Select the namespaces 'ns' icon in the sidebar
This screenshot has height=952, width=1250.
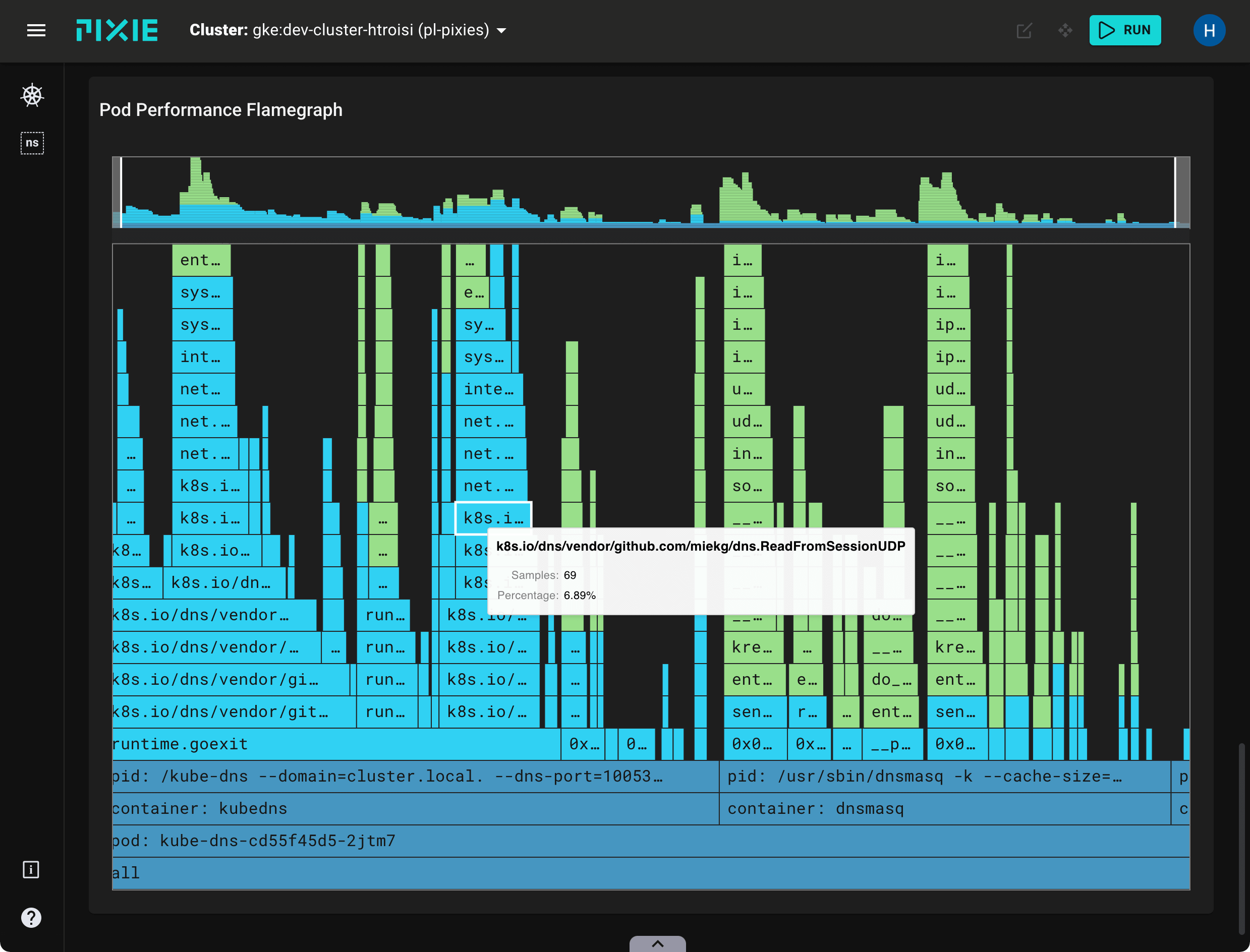point(32,143)
